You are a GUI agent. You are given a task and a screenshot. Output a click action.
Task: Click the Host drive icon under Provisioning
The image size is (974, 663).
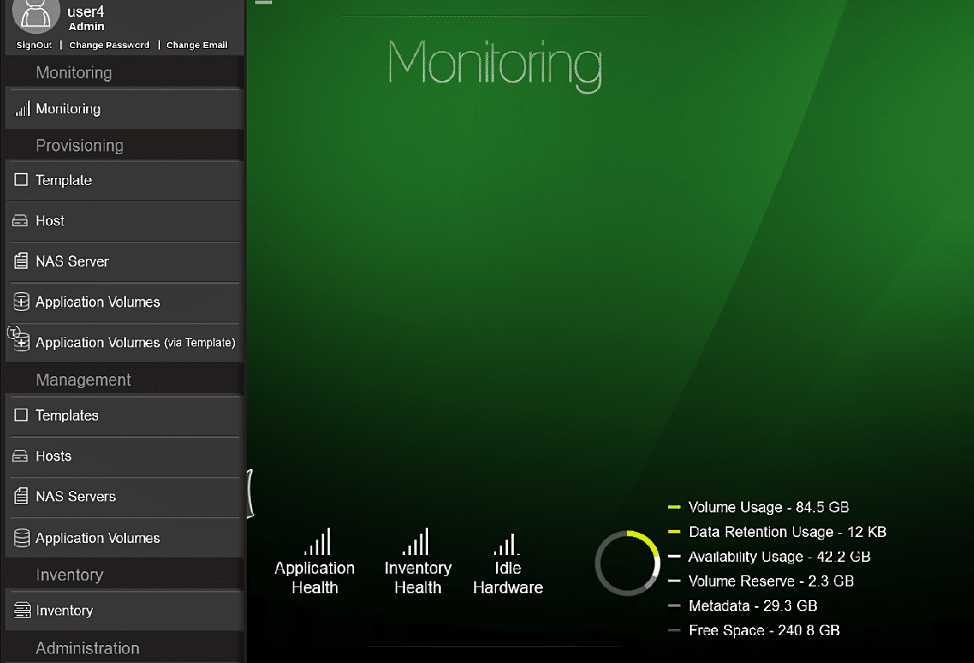[x=20, y=221]
